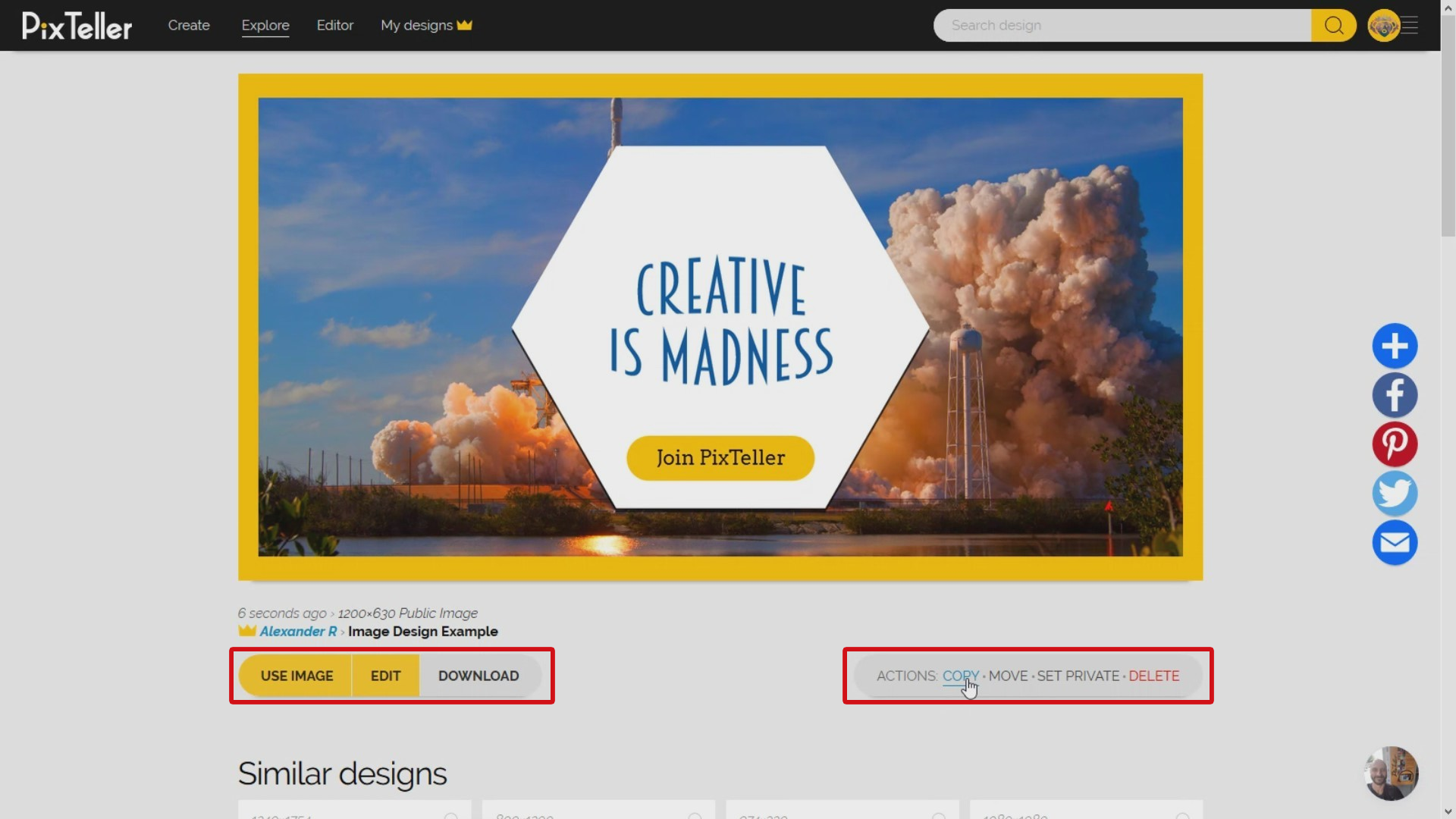Click the Edit button
The image size is (1456, 819).
[x=385, y=676]
